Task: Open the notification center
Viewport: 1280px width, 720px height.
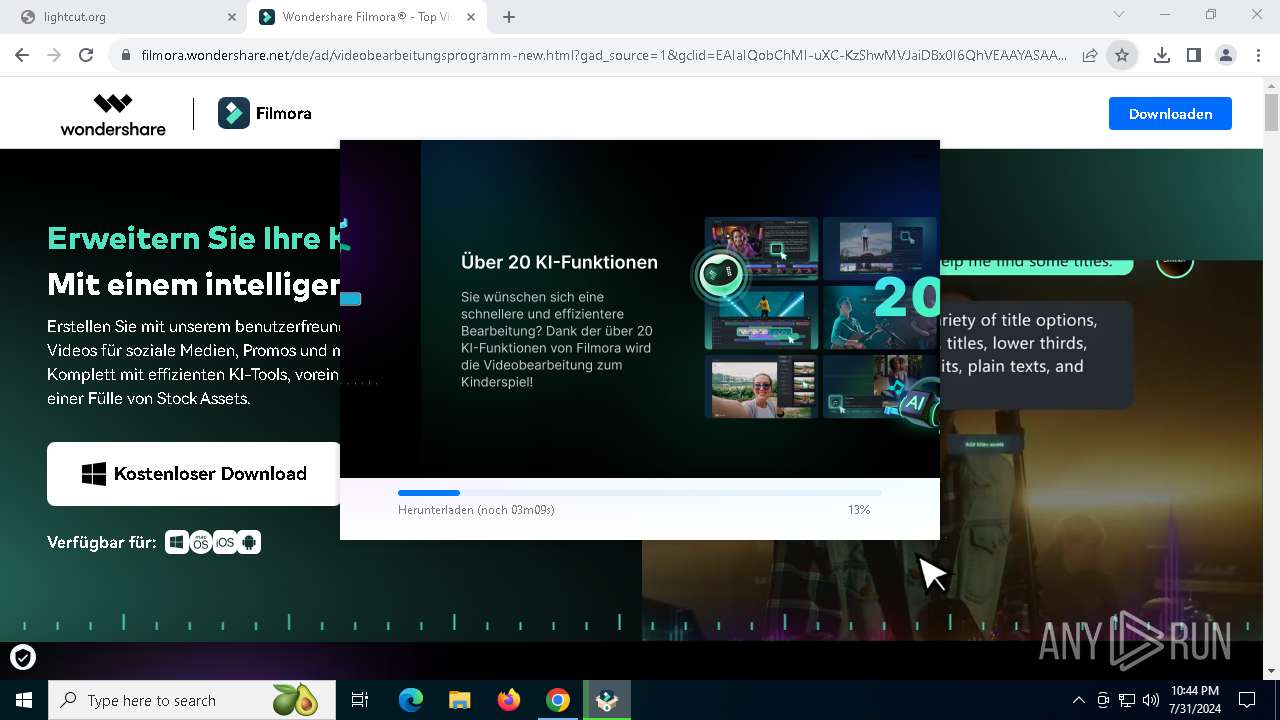Action: pos(1247,700)
